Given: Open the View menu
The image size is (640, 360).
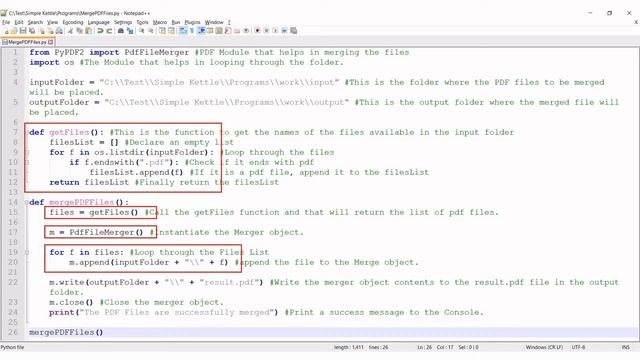Looking at the screenshot, I should (x=52, y=22).
